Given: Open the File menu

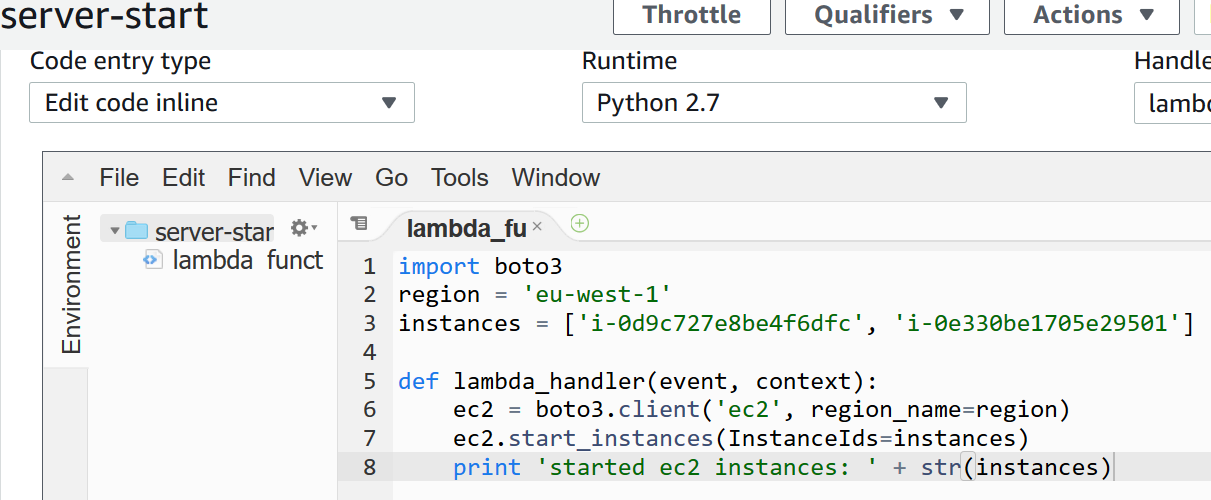Looking at the screenshot, I should (119, 178).
